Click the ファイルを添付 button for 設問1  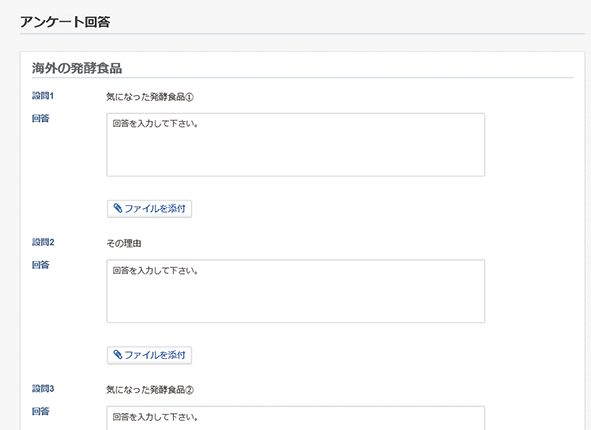click(x=149, y=209)
